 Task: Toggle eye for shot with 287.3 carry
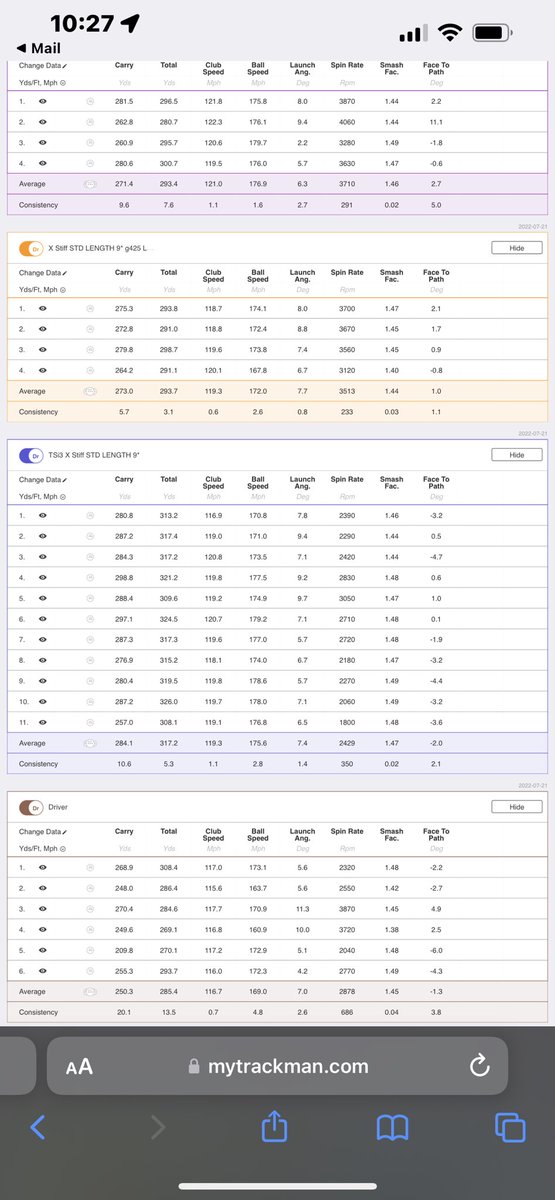[43, 639]
